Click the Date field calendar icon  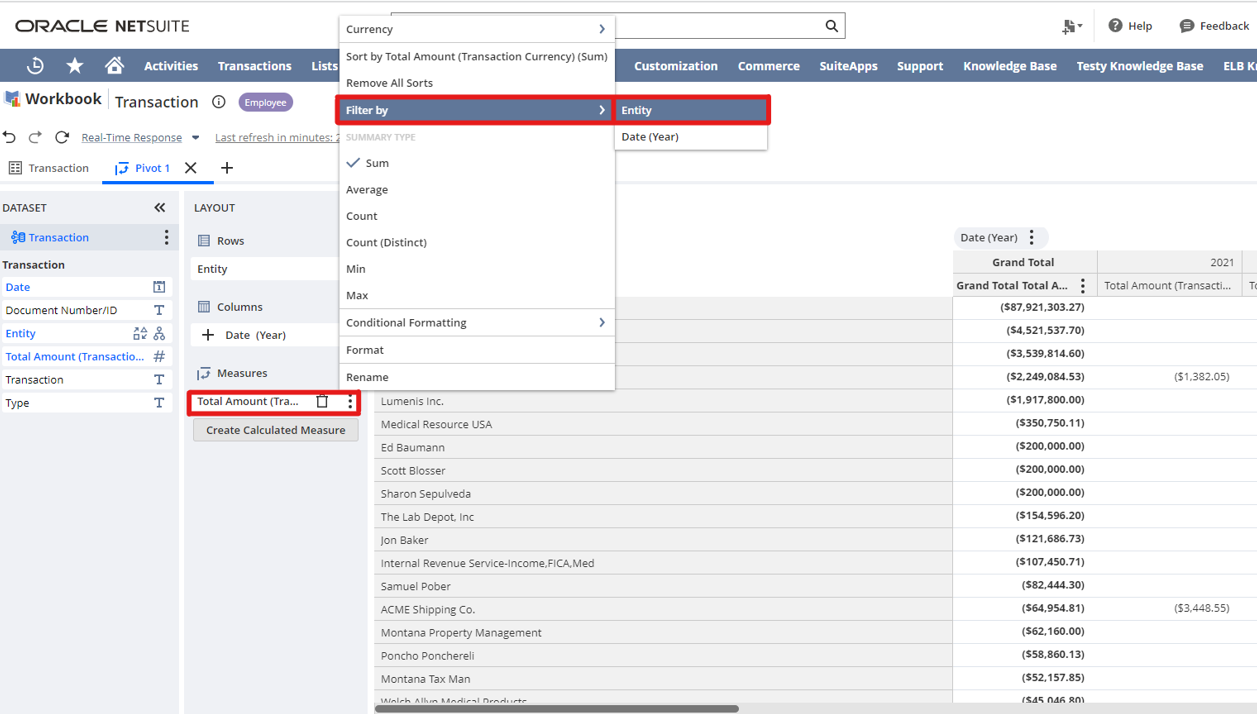click(159, 287)
